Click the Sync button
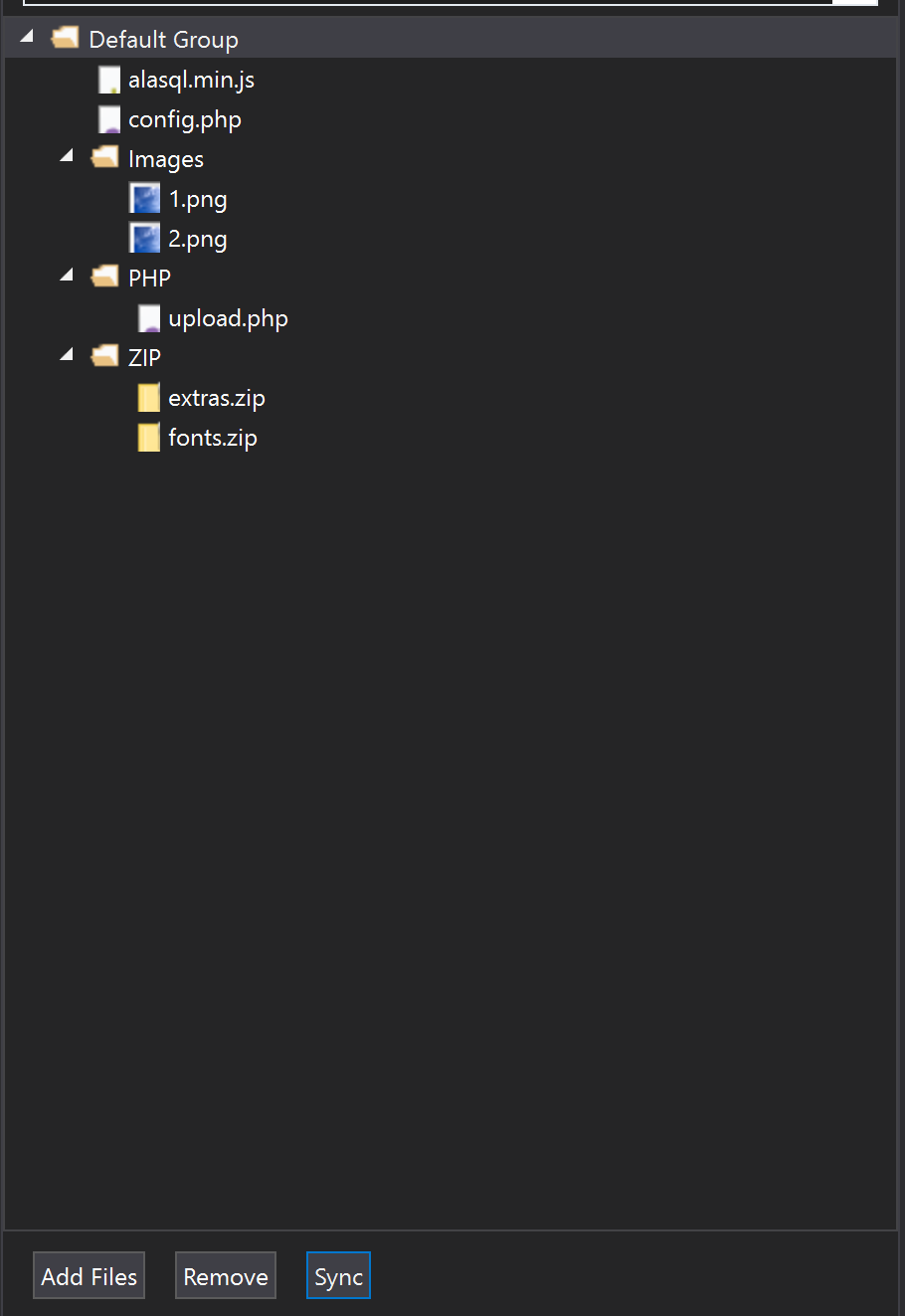This screenshot has width=905, height=1316. 338,1276
